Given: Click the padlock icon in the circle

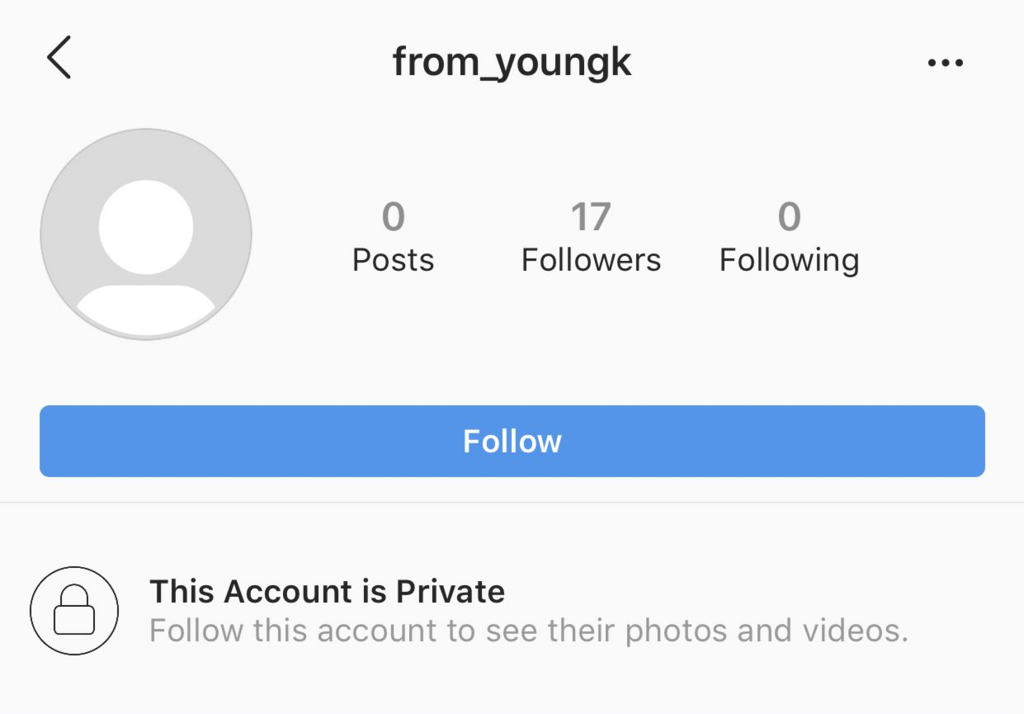Looking at the screenshot, I should pyautogui.click(x=74, y=610).
